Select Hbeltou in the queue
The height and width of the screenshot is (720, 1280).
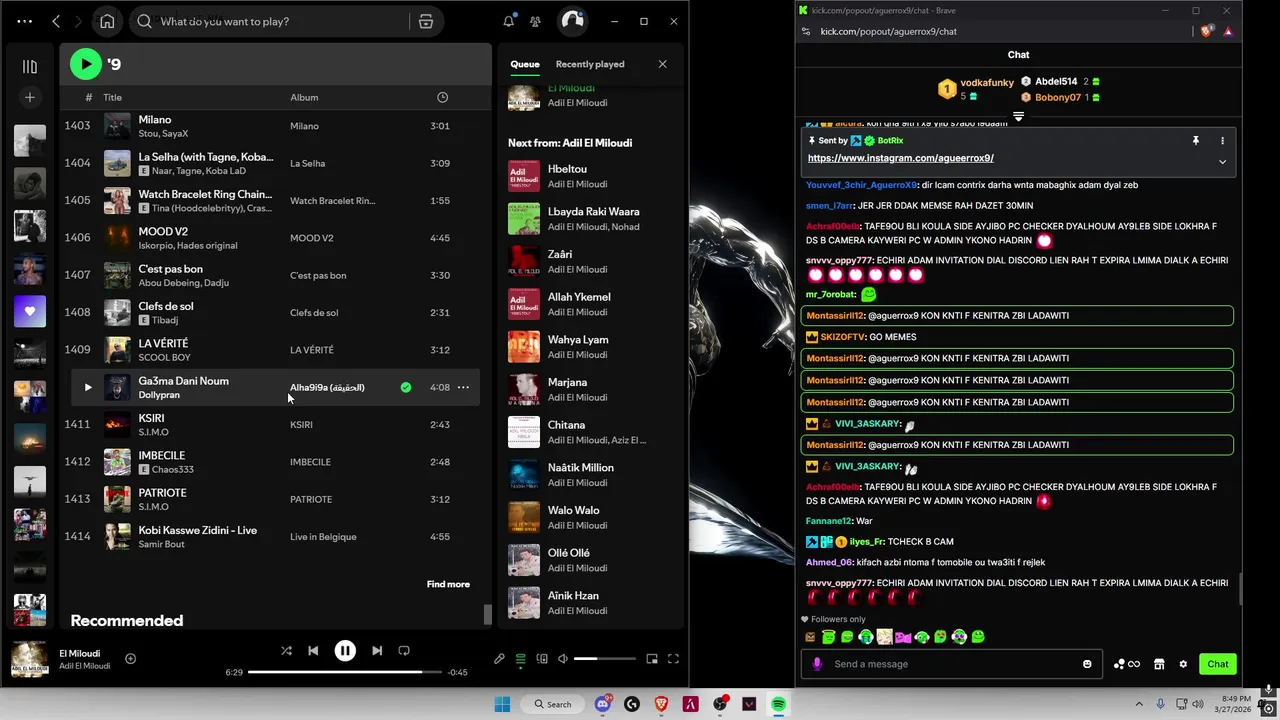coord(591,176)
